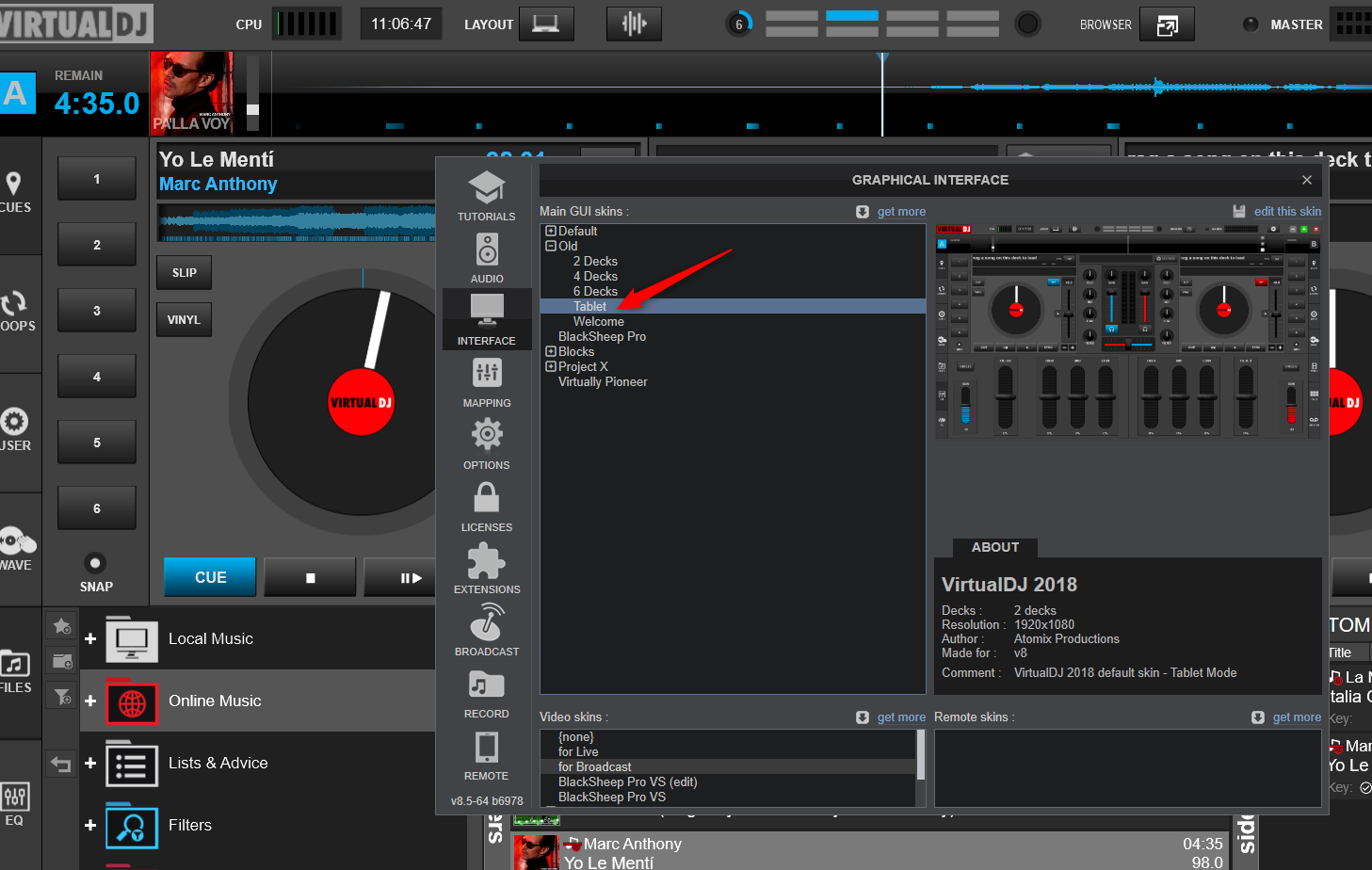Image resolution: width=1372 pixels, height=870 pixels.
Task: Click get more for Main GUI skins
Action: point(901,212)
